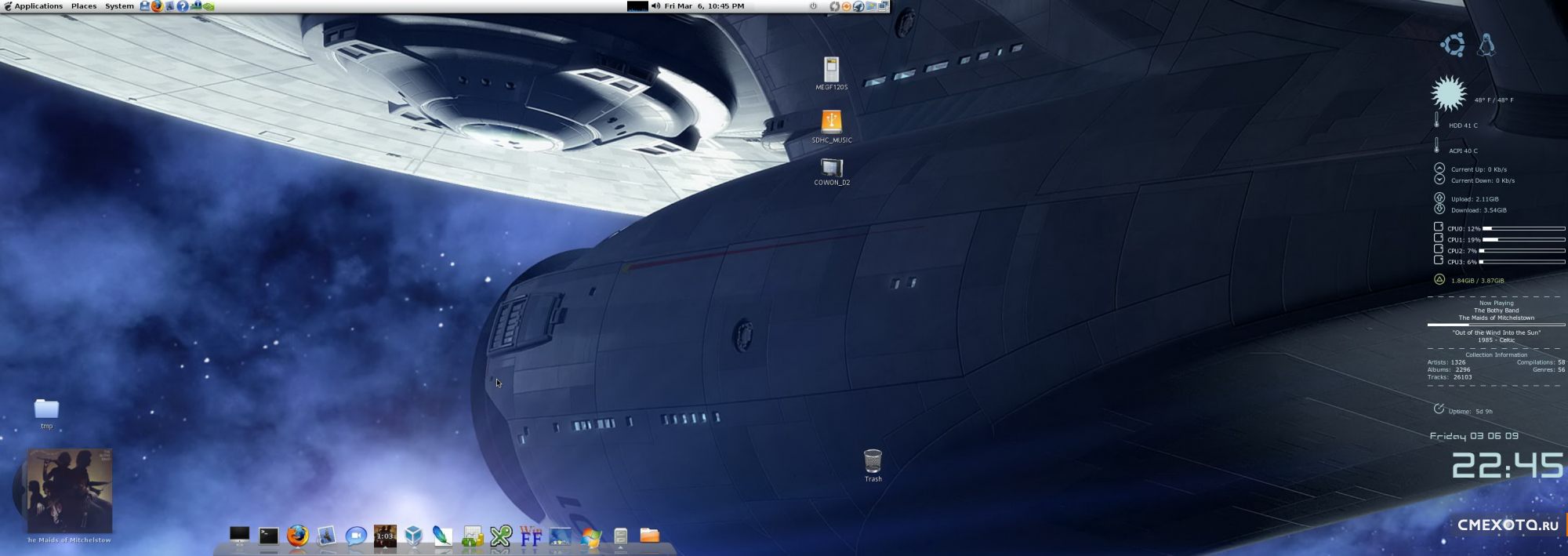Image resolution: width=1568 pixels, height=556 pixels.
Task: Open the blue feather app in dock
Action: click(x=443, y=536)
